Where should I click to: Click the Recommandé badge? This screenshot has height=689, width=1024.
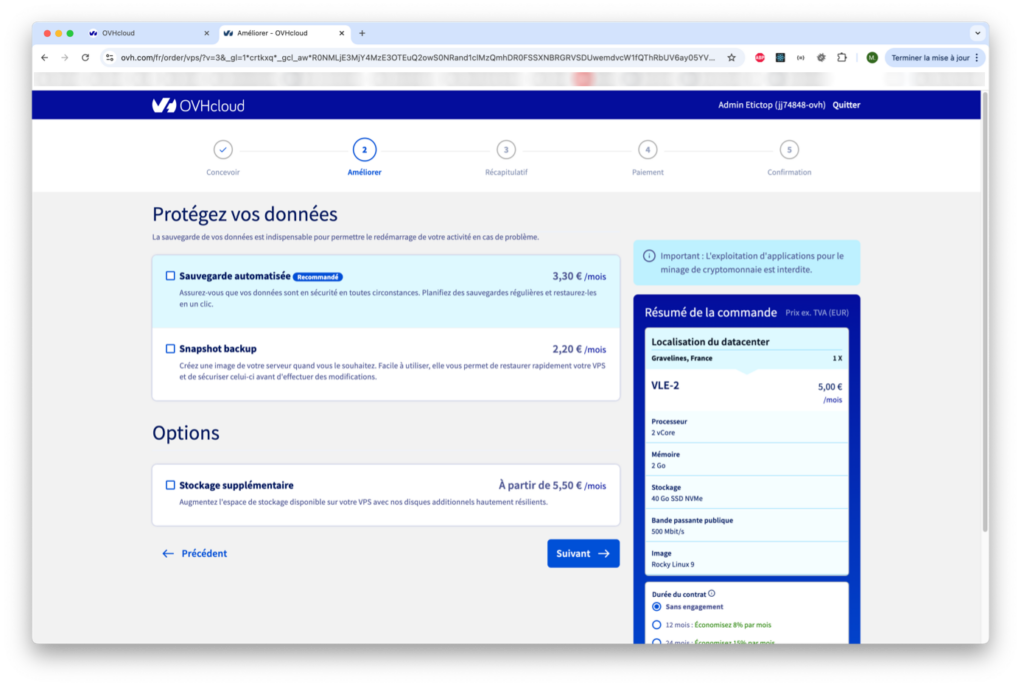tap(318, 277)
